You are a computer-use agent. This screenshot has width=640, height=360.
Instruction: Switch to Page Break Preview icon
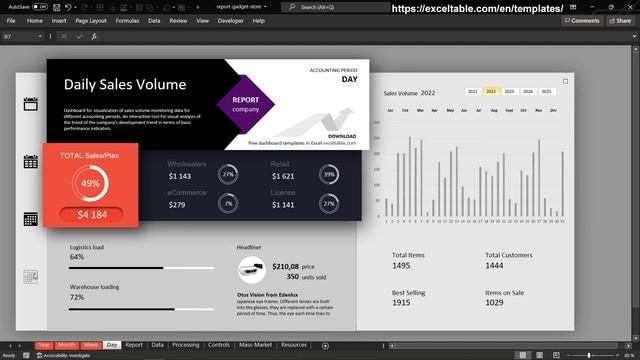coord(556,355)
